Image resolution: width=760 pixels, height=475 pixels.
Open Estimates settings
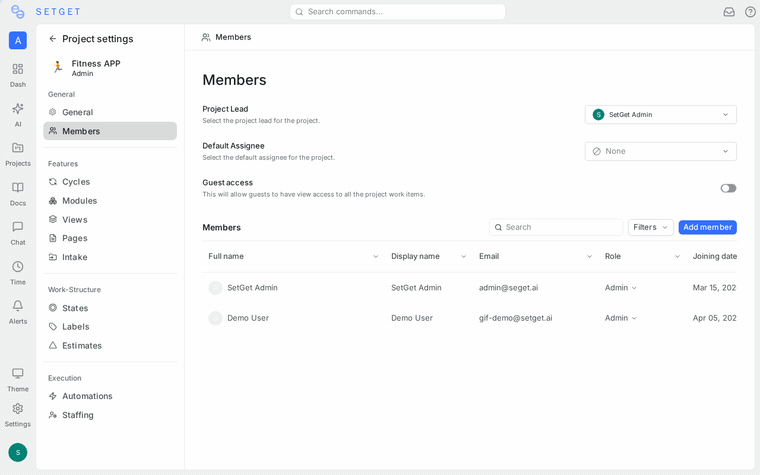110,346
